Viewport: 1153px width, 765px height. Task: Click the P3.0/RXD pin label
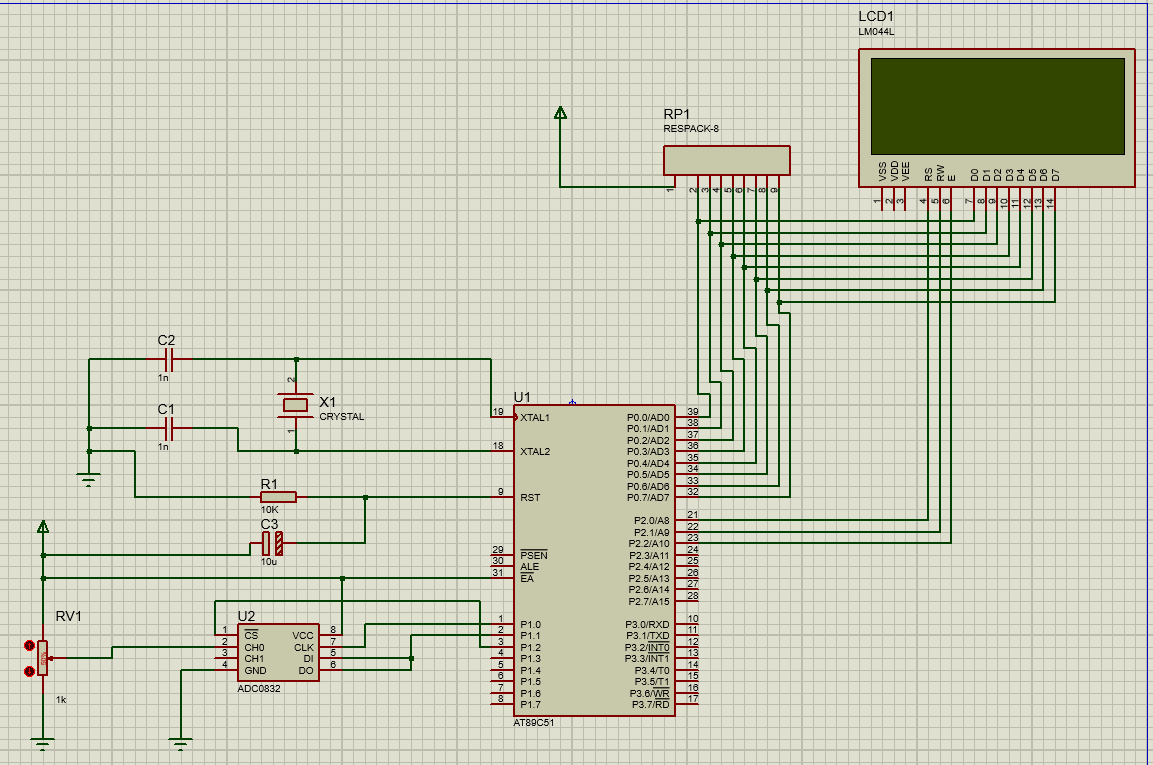tap(647, 625)
